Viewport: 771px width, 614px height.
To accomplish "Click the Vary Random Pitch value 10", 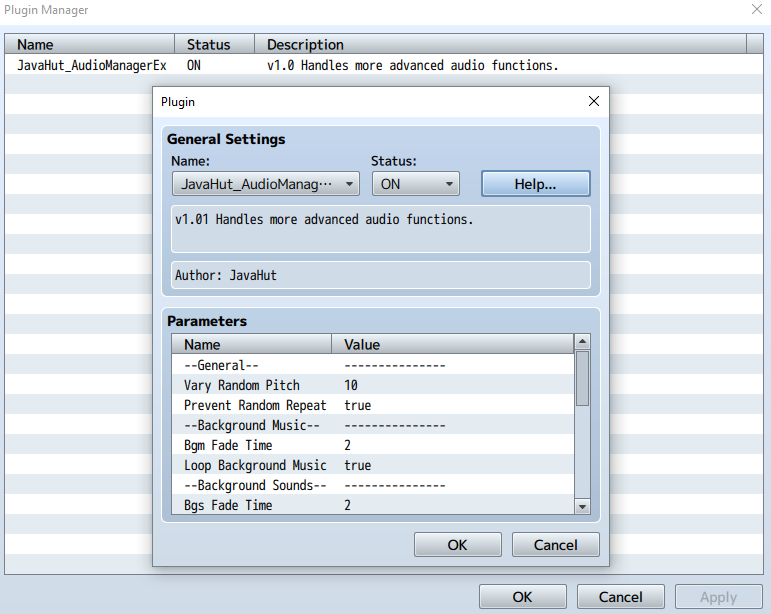I will [351, 385].
